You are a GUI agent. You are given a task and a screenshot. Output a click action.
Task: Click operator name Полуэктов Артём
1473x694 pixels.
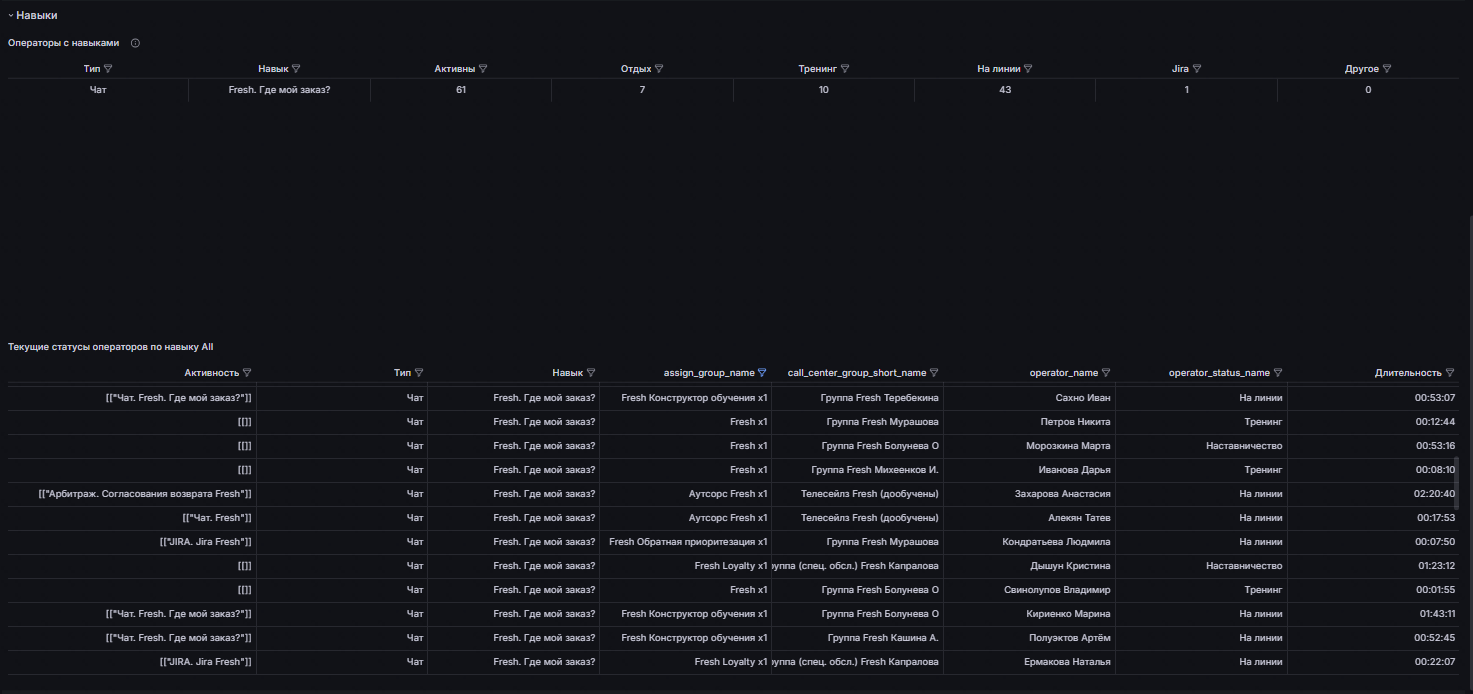click(1070, 638)
